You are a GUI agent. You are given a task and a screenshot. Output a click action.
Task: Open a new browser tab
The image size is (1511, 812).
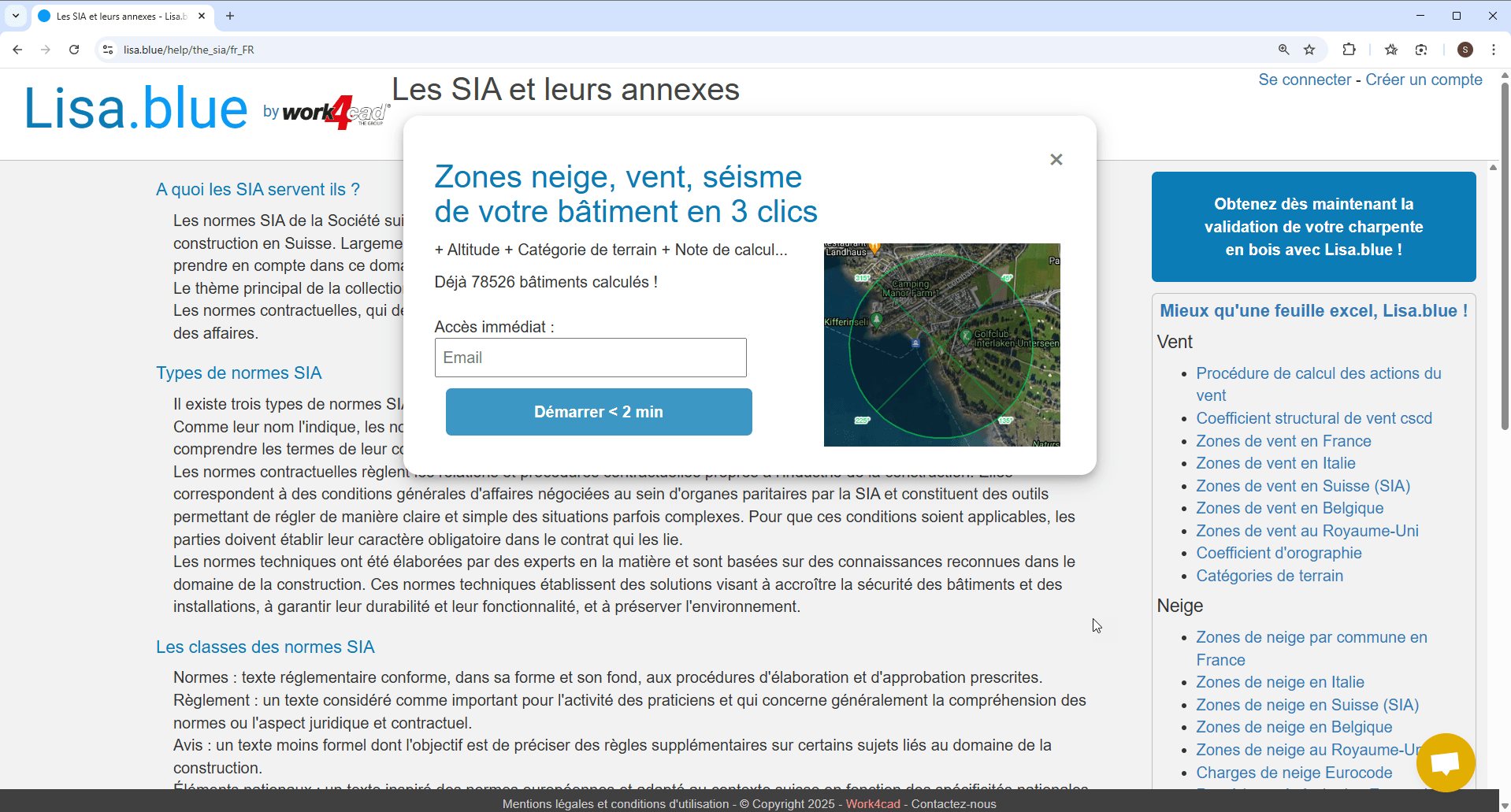click(230, 16)
